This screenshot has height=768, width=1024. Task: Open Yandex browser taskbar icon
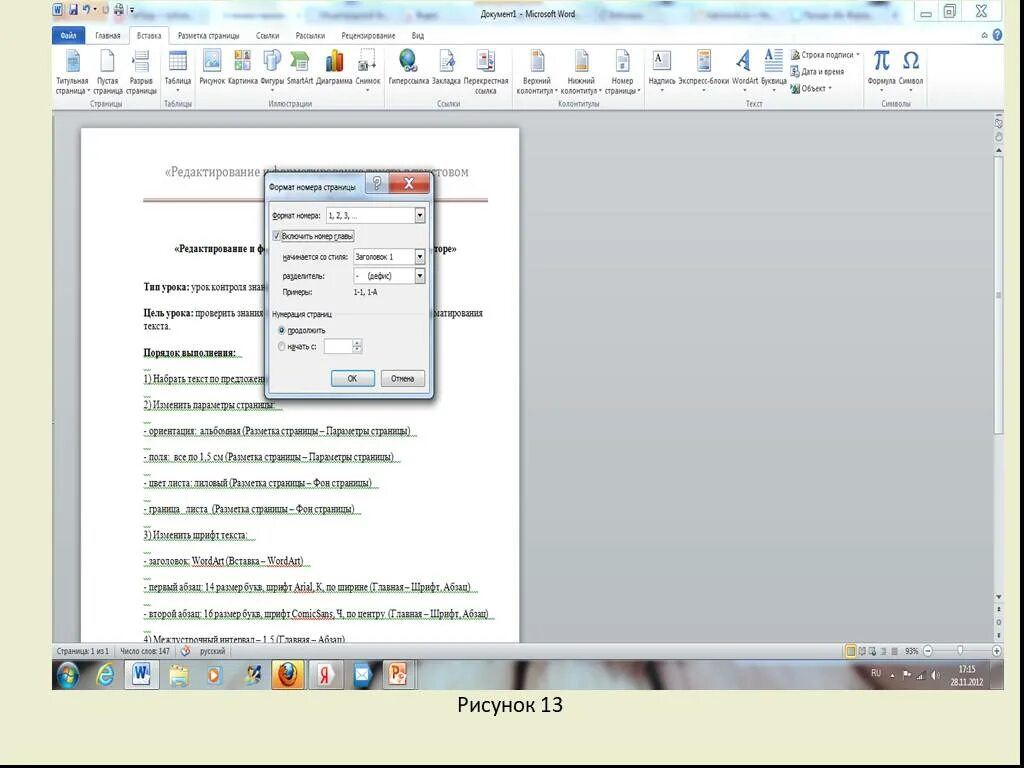[x=325, y=675]
